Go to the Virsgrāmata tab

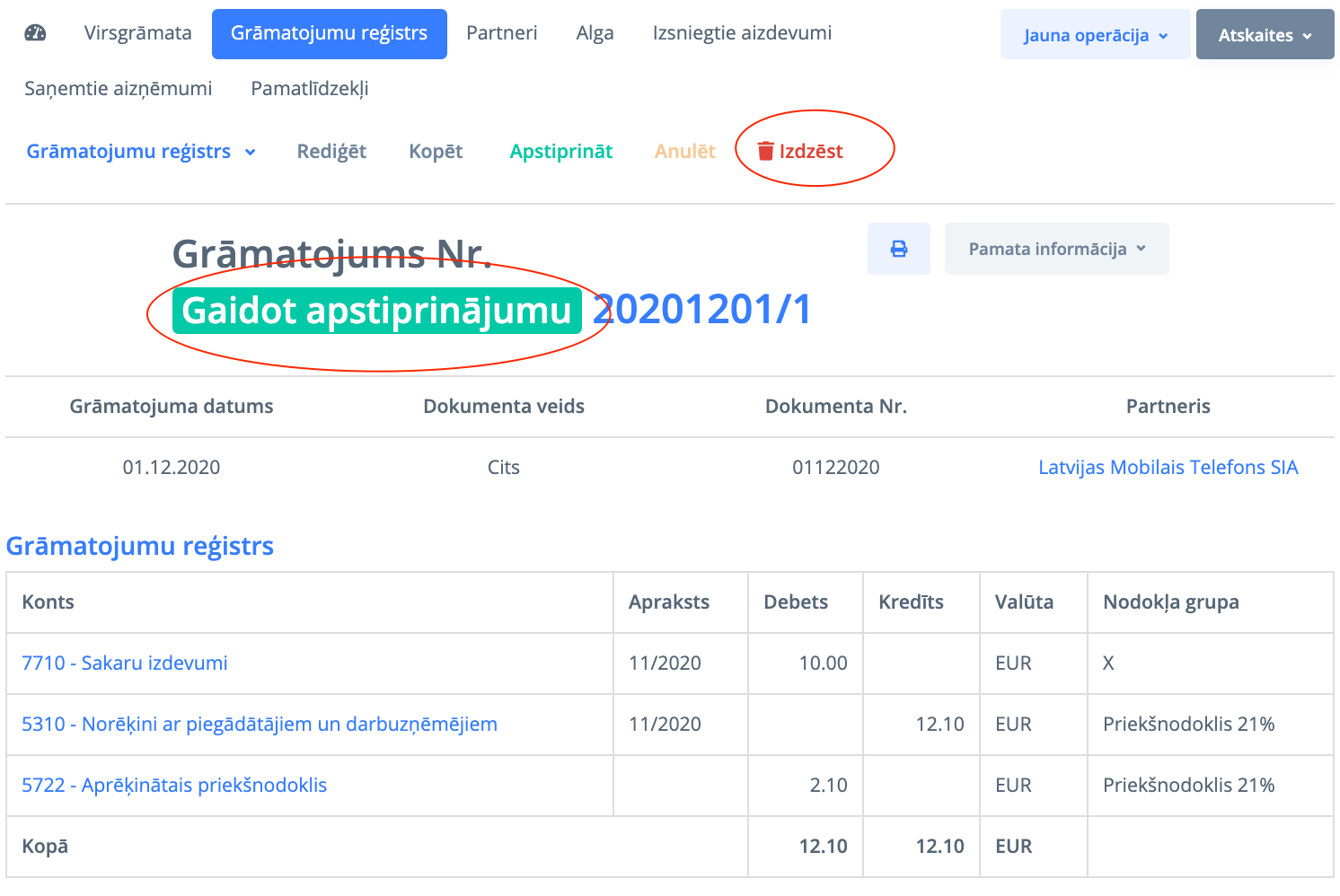tap(137, 33)
